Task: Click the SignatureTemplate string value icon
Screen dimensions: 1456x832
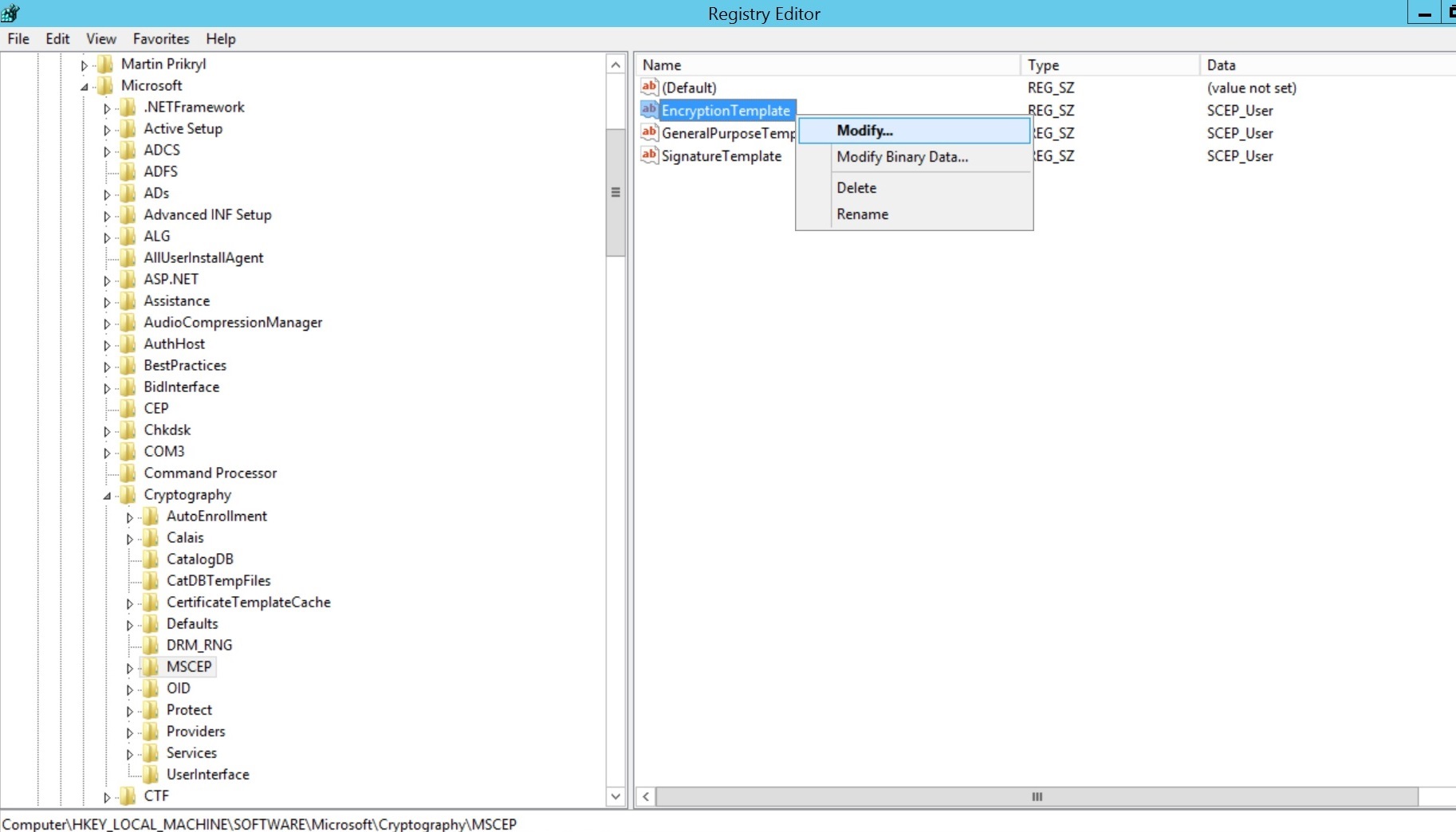Action: pos(648,156)
